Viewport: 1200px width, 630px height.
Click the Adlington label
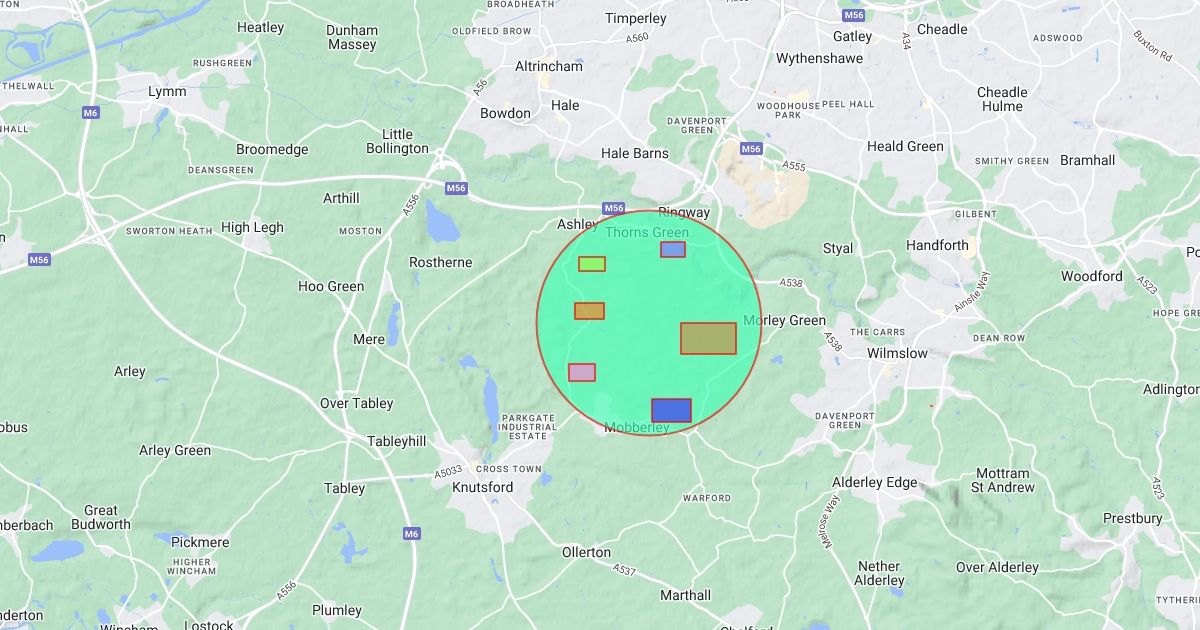[x=1171, y=389]
